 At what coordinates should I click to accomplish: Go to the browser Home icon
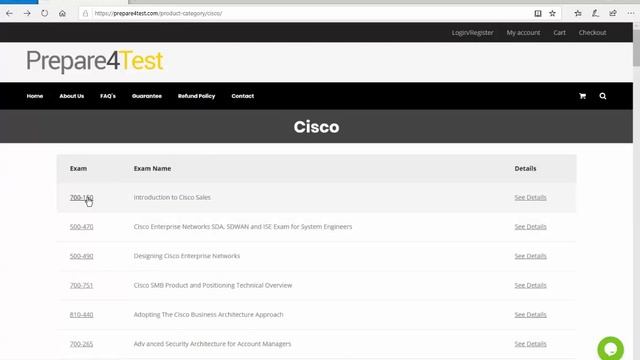tap(62, 13)
